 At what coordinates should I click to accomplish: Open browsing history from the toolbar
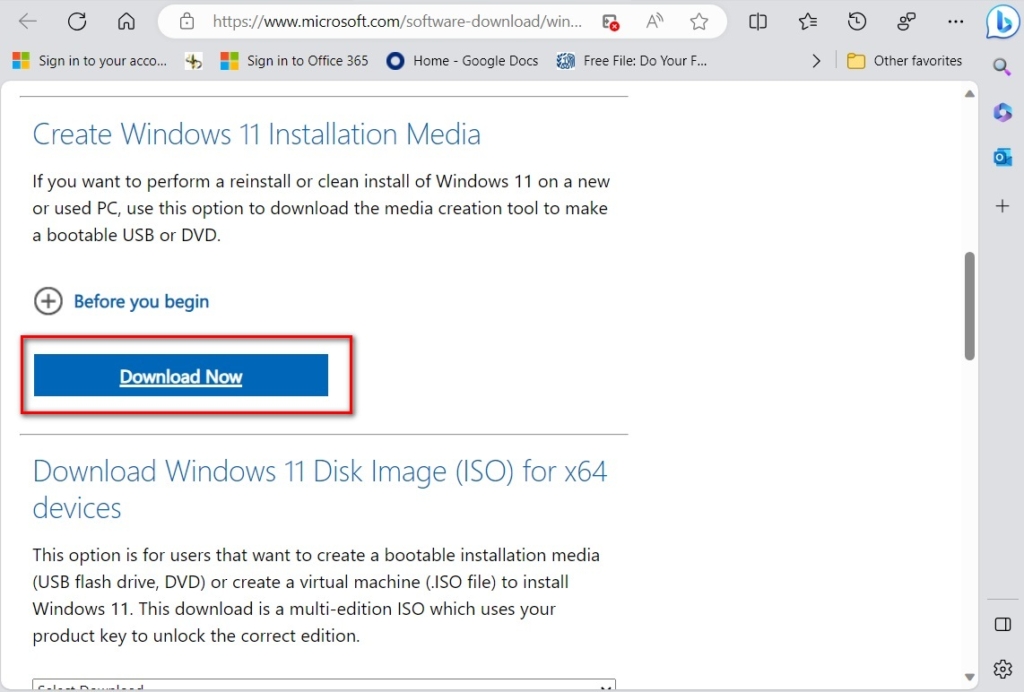tap(857, 21)
